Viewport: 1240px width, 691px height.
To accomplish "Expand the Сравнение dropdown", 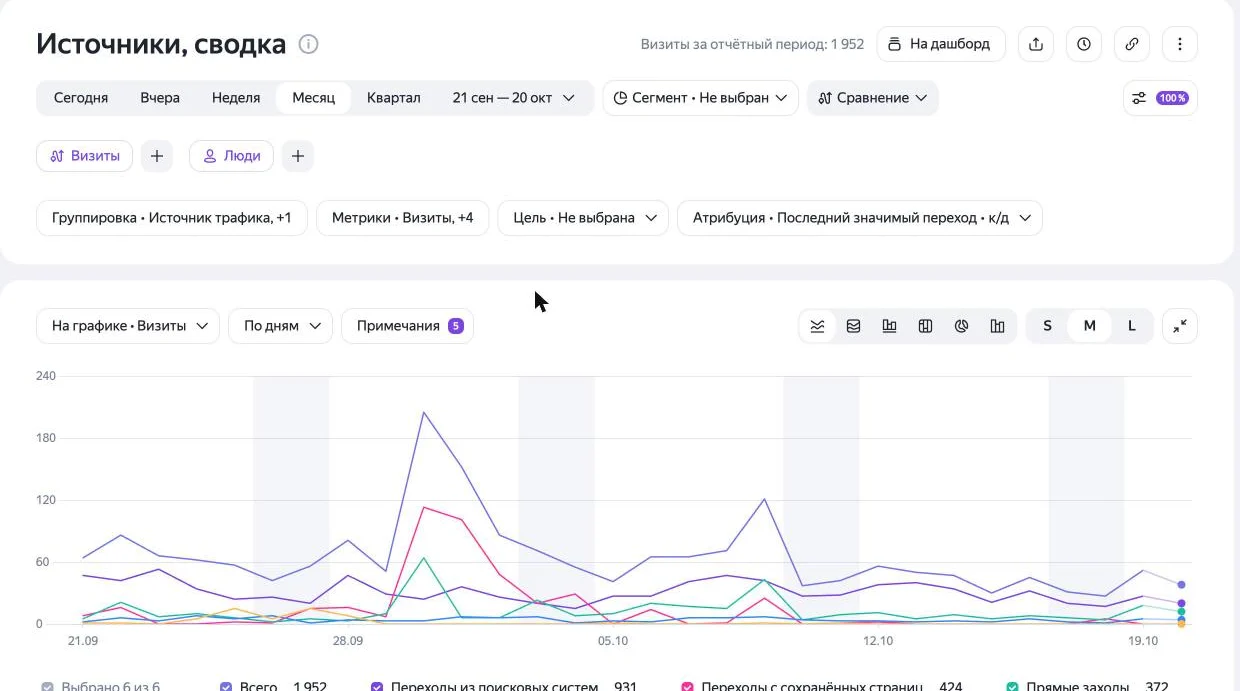I will click(872, 98).
